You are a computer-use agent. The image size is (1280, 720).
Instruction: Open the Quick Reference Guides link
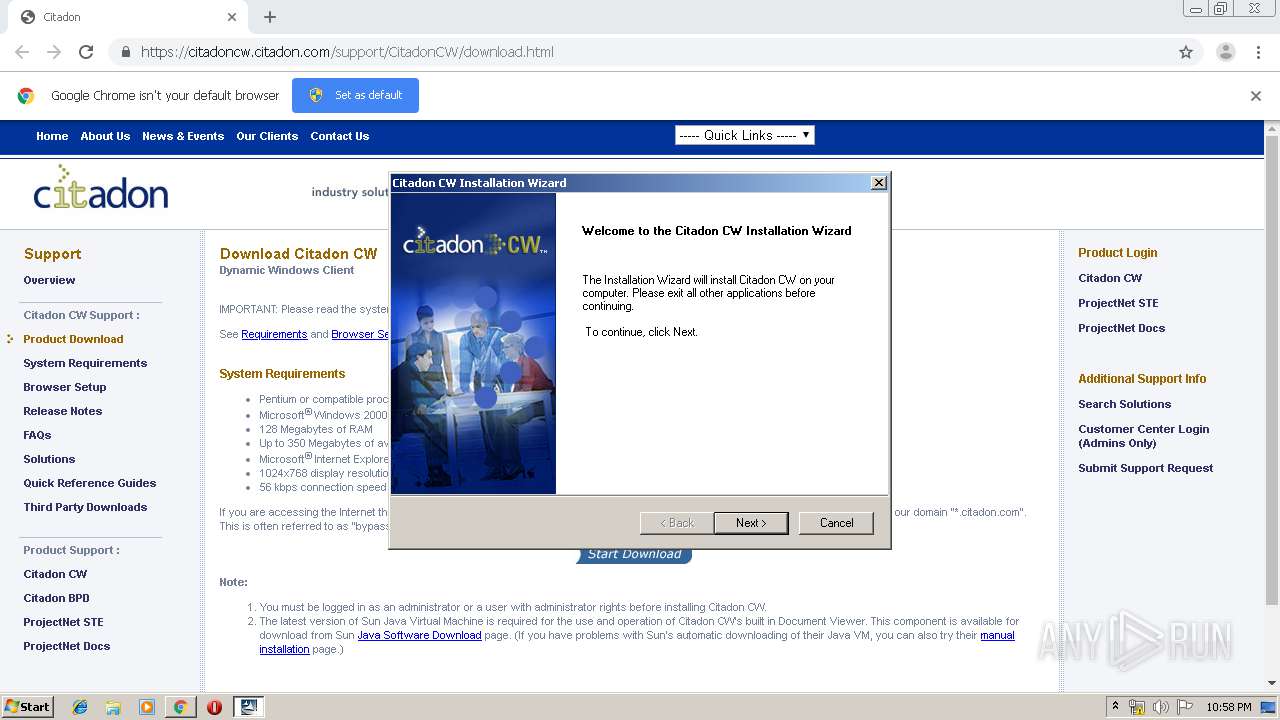coord(90,483)
